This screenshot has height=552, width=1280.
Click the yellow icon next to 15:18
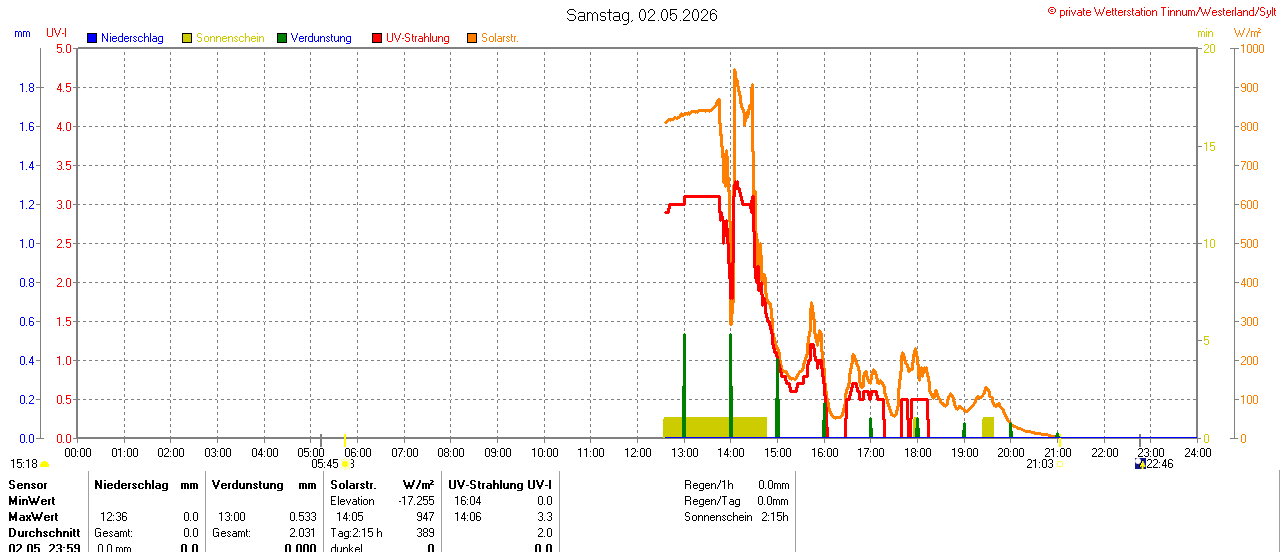pos(44,464)
